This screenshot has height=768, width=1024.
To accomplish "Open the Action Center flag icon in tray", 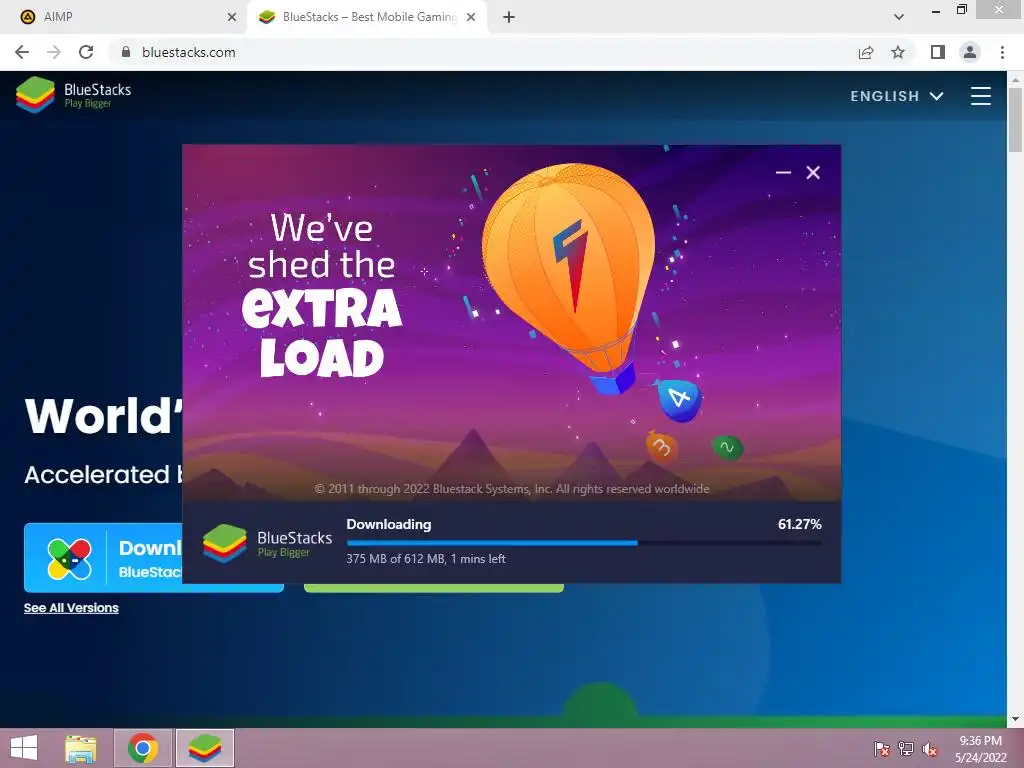I will click(881, 749).
